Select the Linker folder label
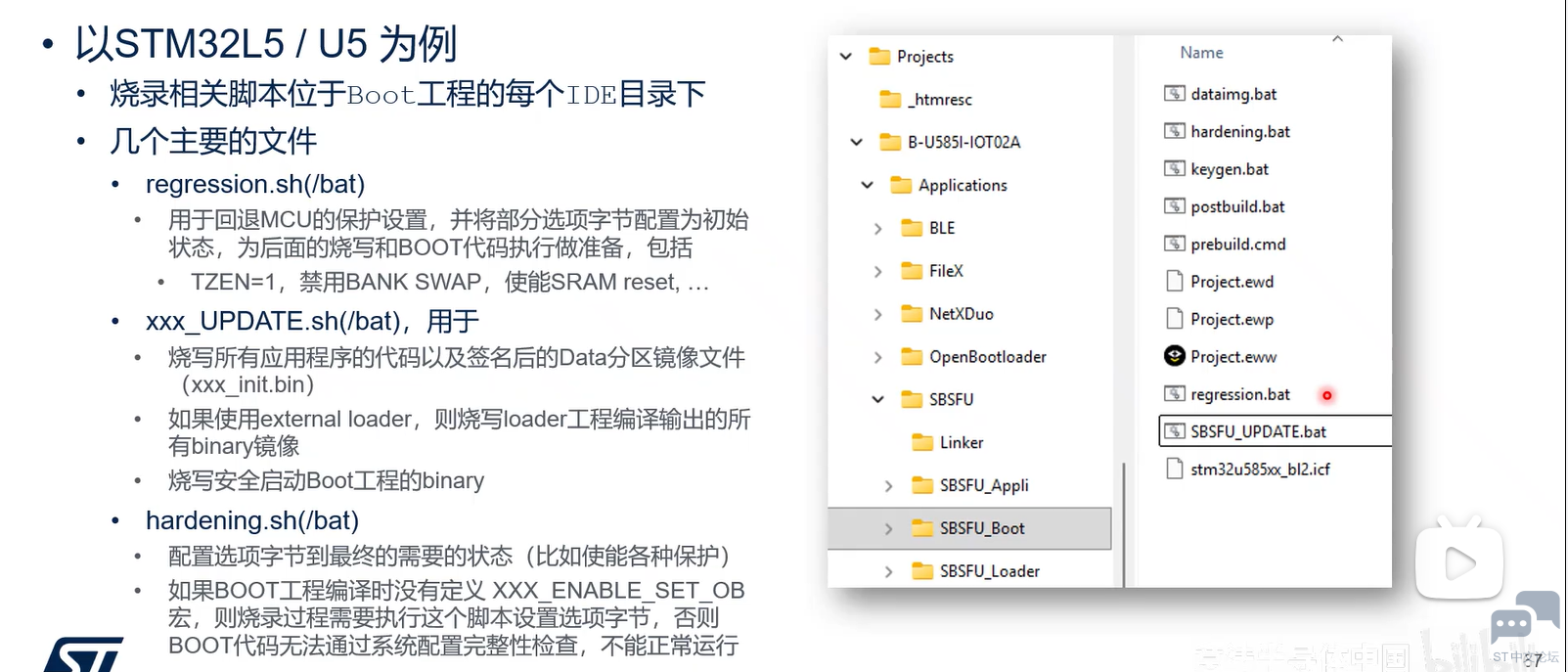 (962, 443)
